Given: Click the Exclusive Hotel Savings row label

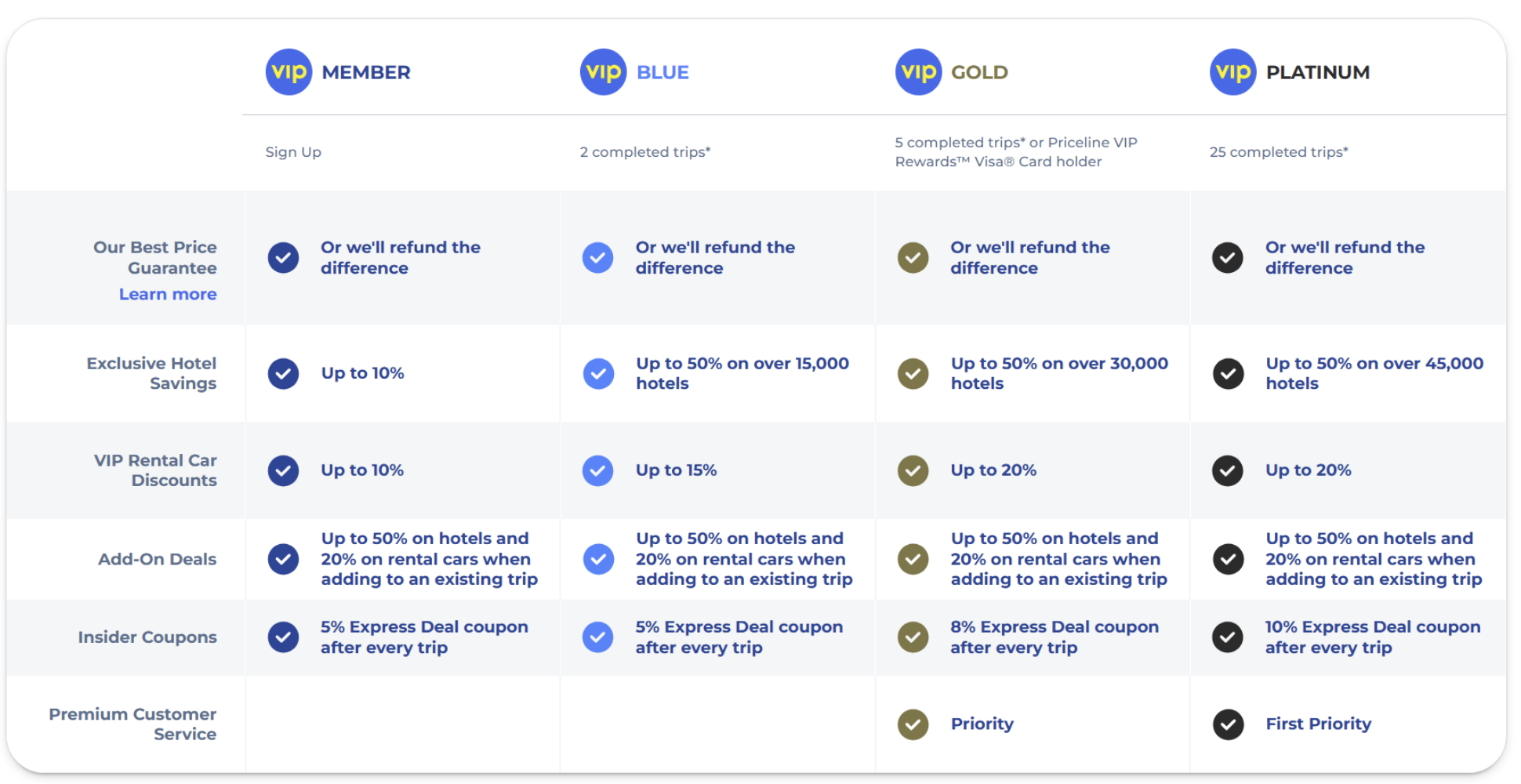Looking at the screenshot, I should point(151,373).
